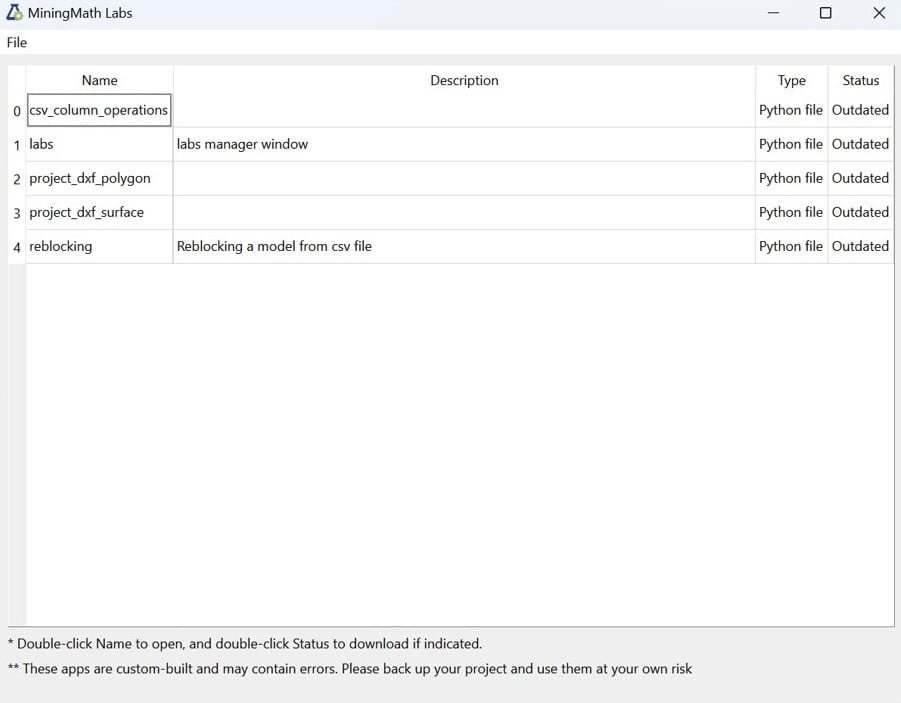
Task: Click Python file type of project_dxf_polygon
Action: [791, 178]
